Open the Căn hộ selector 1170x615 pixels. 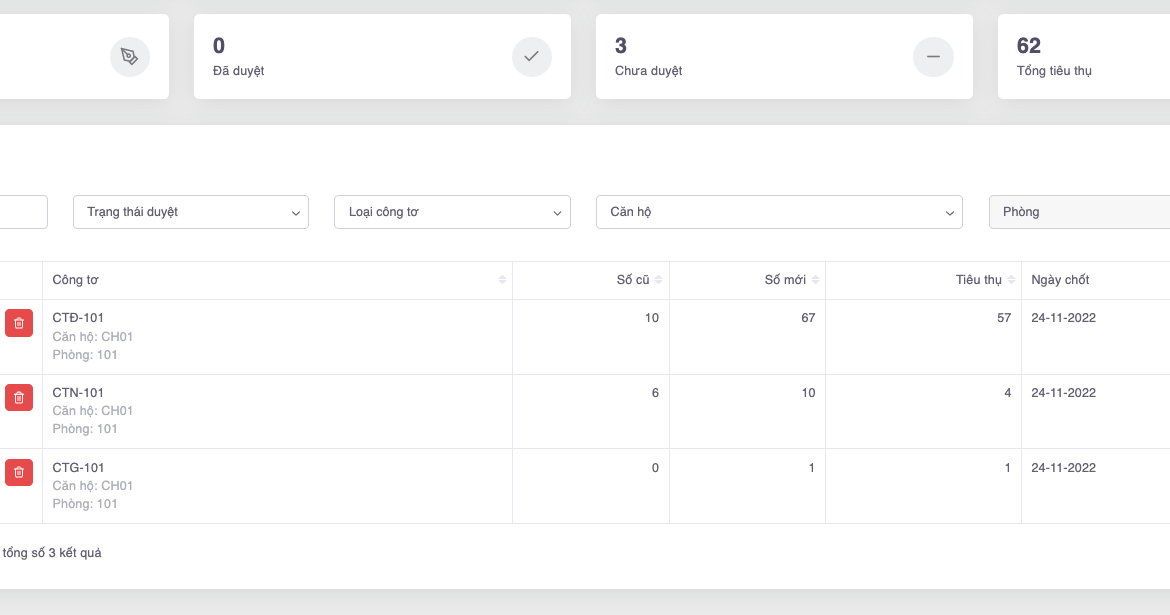coord(779,212)
